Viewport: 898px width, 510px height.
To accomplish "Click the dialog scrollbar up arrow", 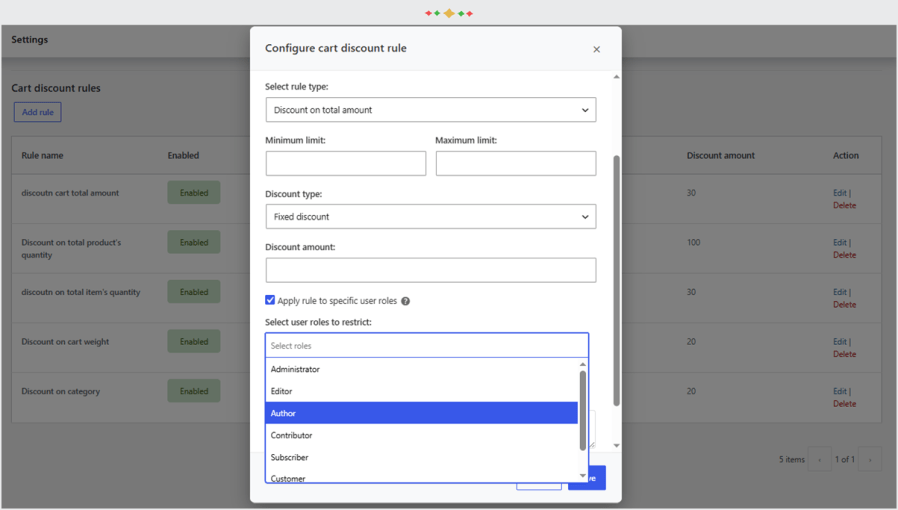I will point(616,77).
